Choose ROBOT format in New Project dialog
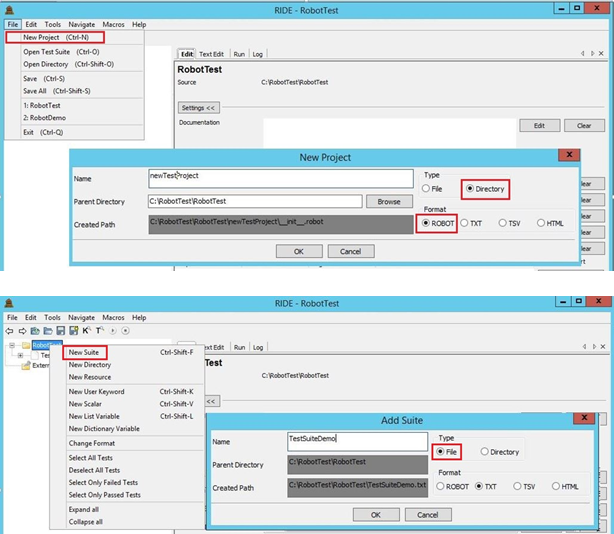 438,223
